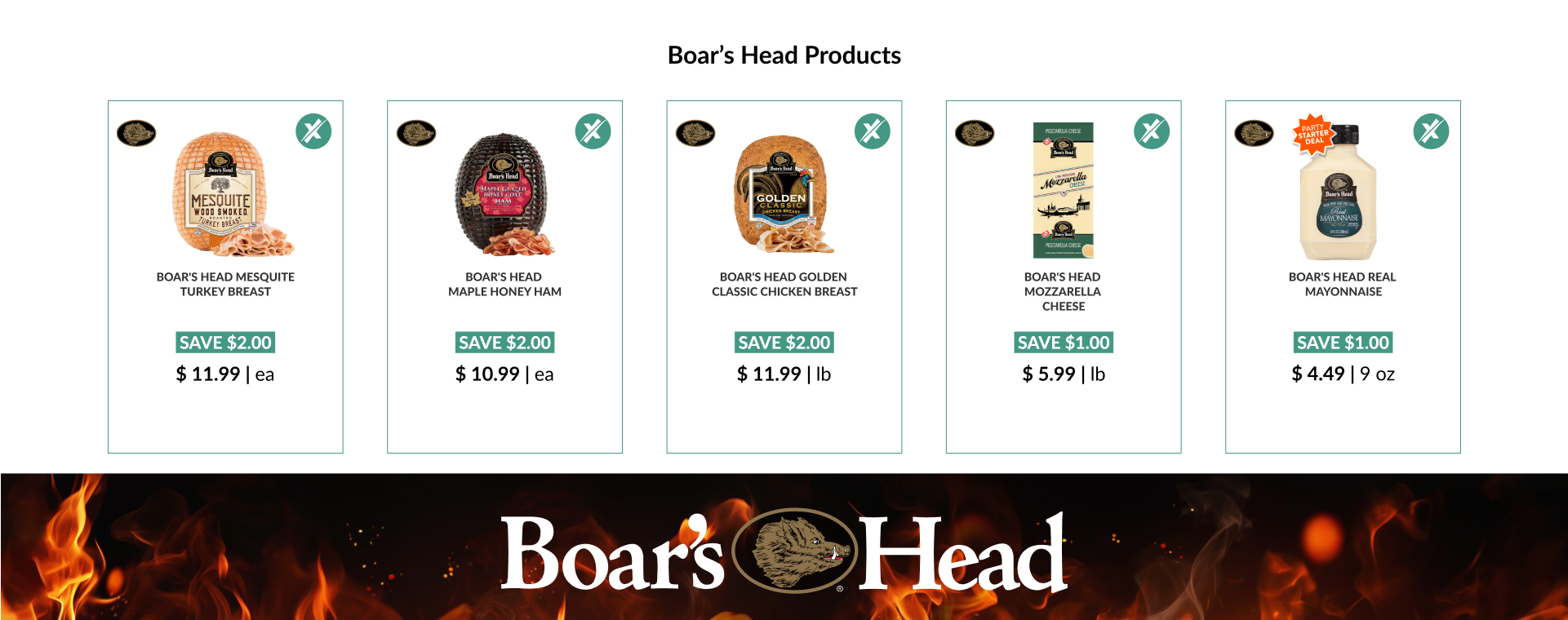Viewport: 1568px width, 620px height.
Task: Open the Mozzarella Cheese product image
Action: click(1064, 191)
